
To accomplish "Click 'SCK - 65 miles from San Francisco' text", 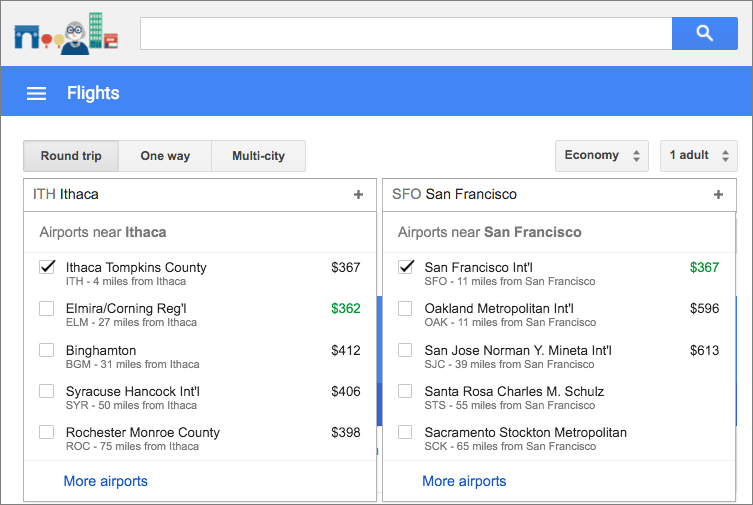I will click(x=510, y=446).
